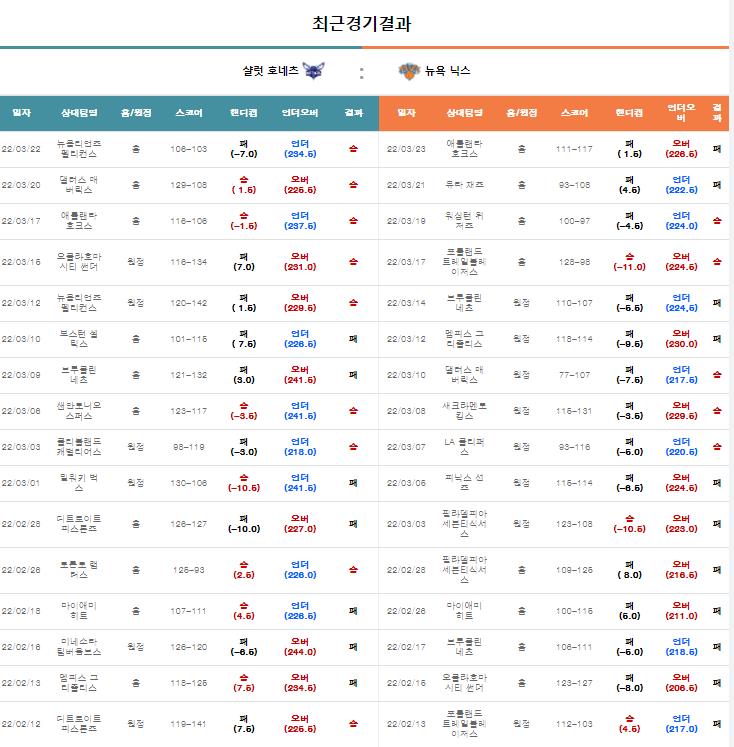This screenshot has width=734, height=747.
Task: Click the teal 상대팀명 column header
Action: tap(79, 113)
